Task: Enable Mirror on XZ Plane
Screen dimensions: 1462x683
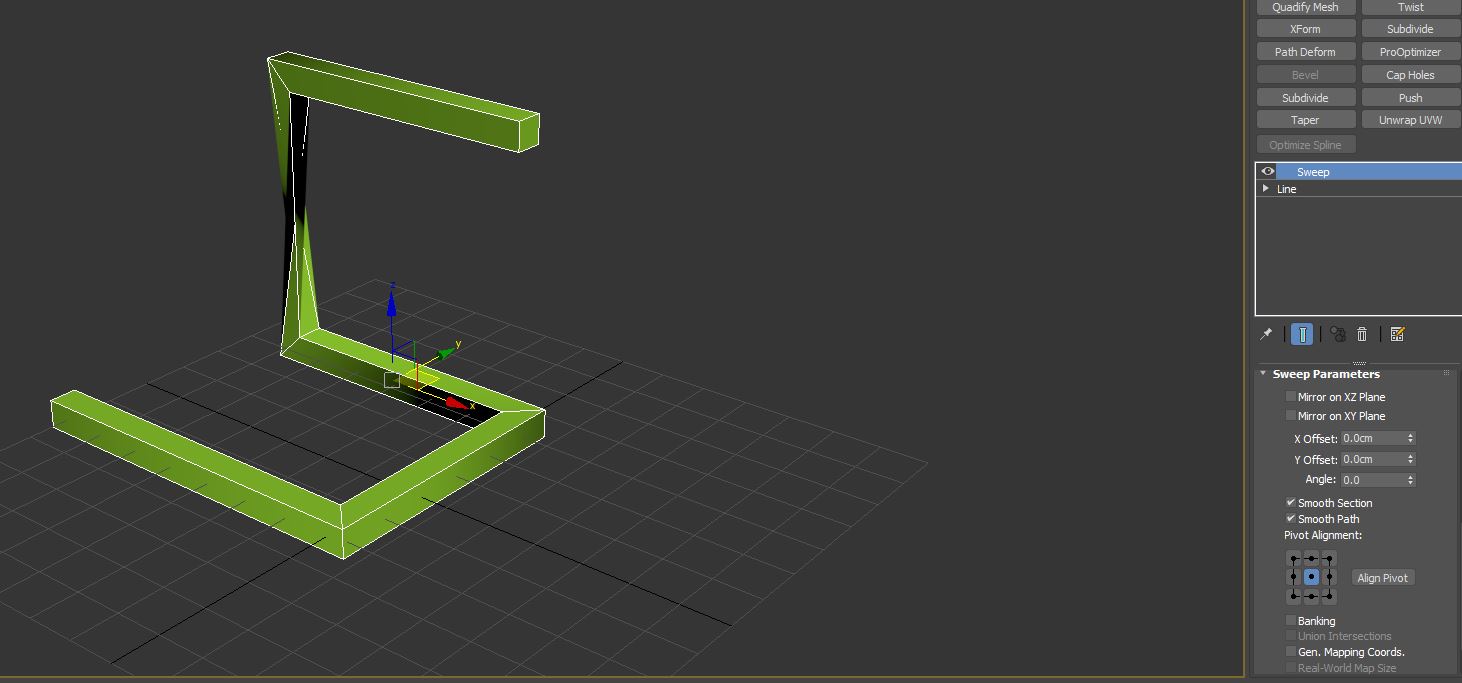Action: click(x=1291, y=396)
